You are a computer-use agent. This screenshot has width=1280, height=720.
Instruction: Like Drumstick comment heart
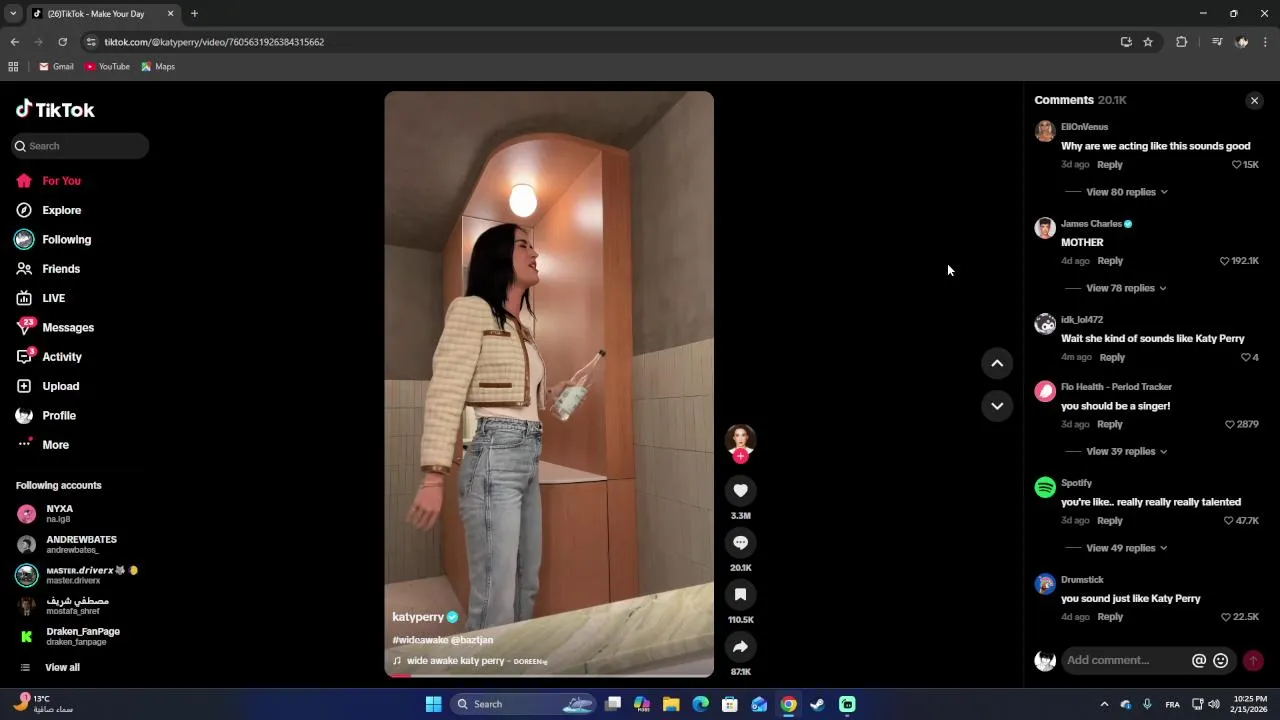[1226, 617]
